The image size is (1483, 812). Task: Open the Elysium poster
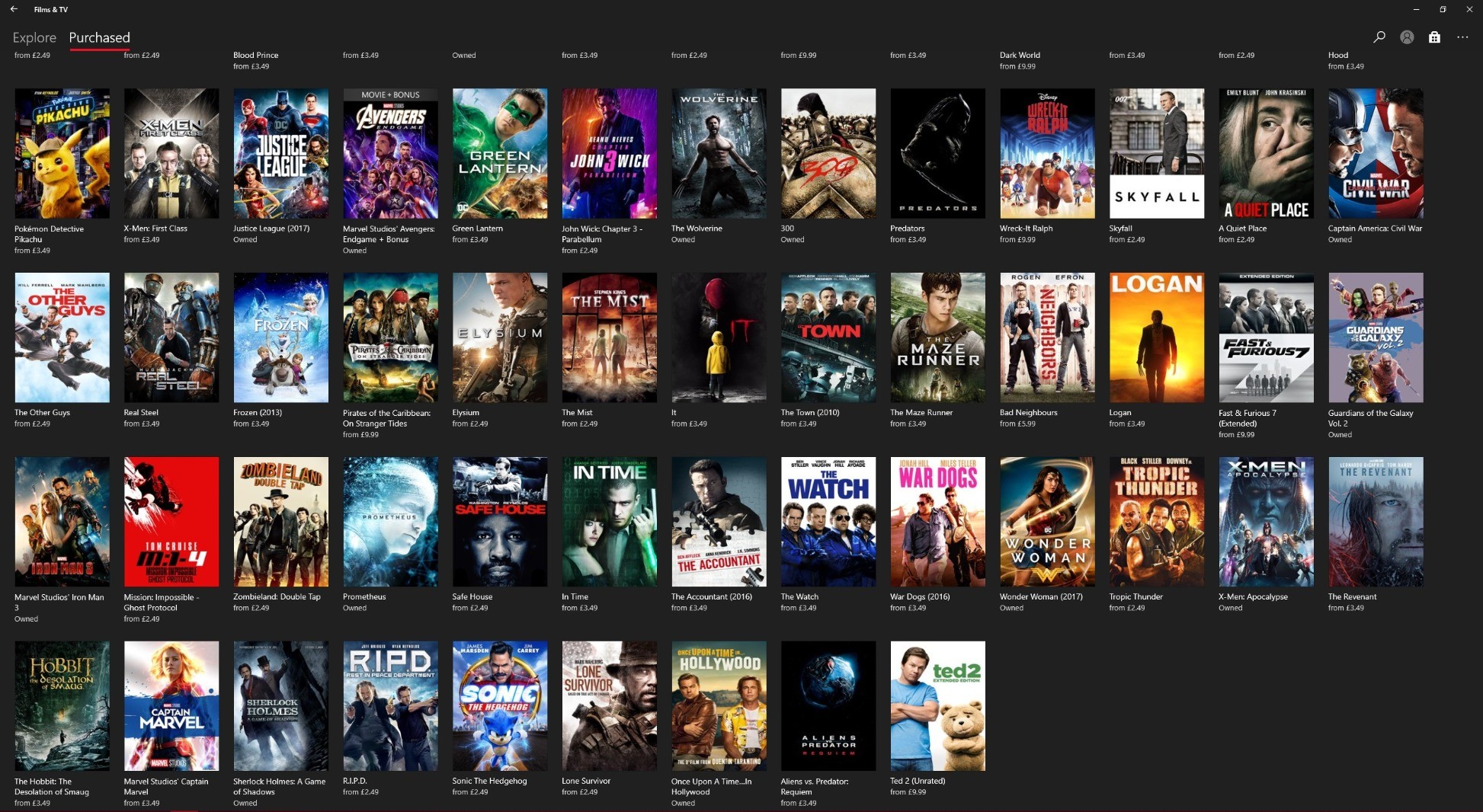tap(500, 337)
